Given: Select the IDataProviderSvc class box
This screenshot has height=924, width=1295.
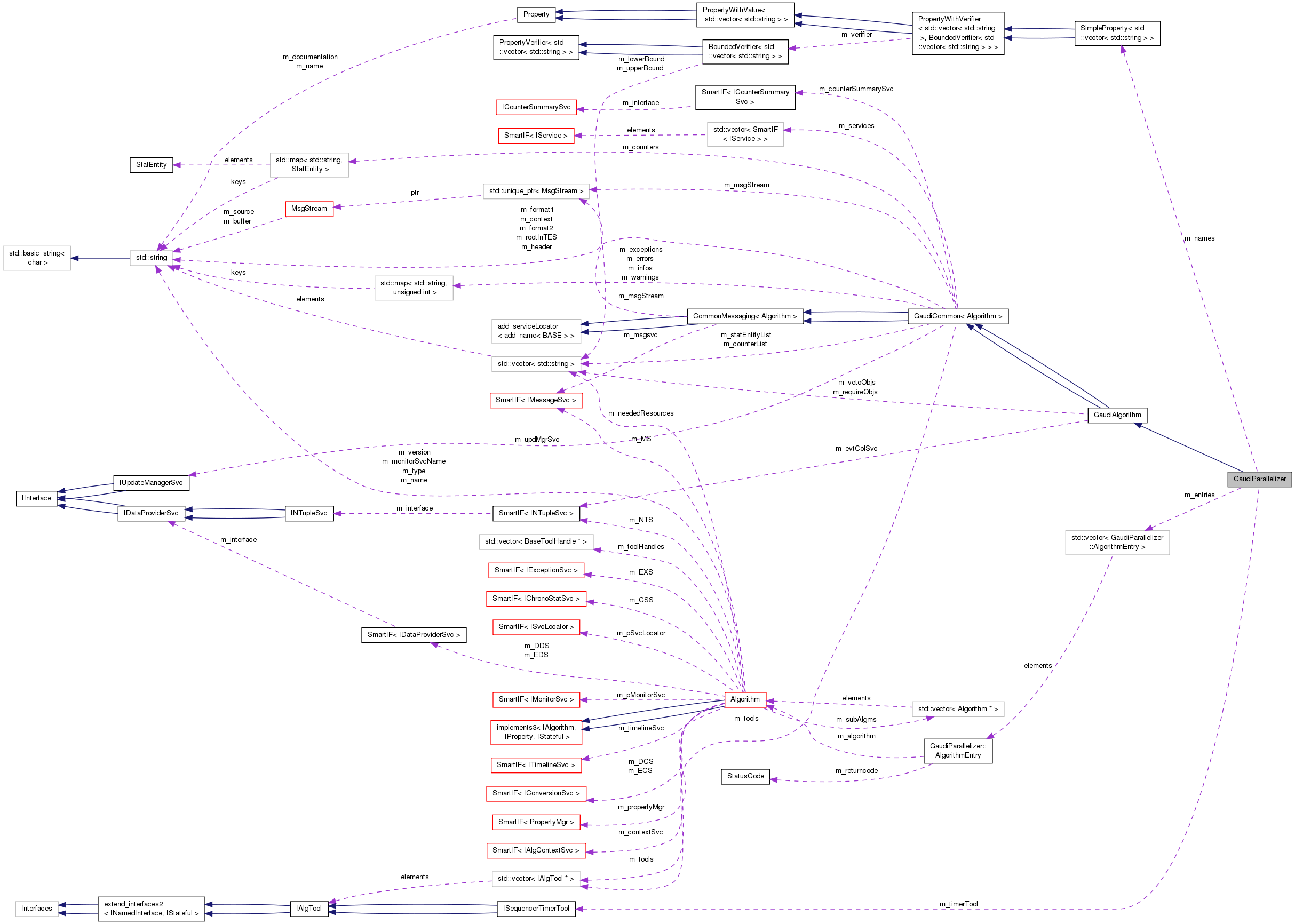Looking at the screenshot, I should point(152,512).
